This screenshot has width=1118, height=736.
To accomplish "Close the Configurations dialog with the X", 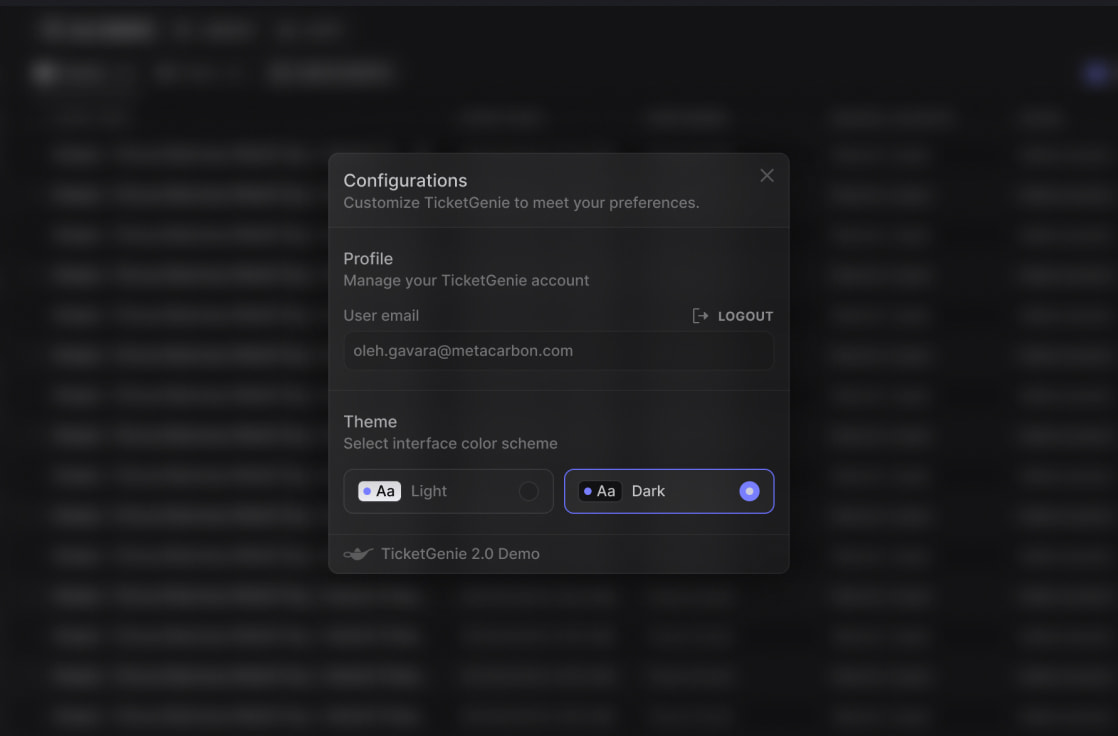I will pyautogui.click(x=766, y=175).
